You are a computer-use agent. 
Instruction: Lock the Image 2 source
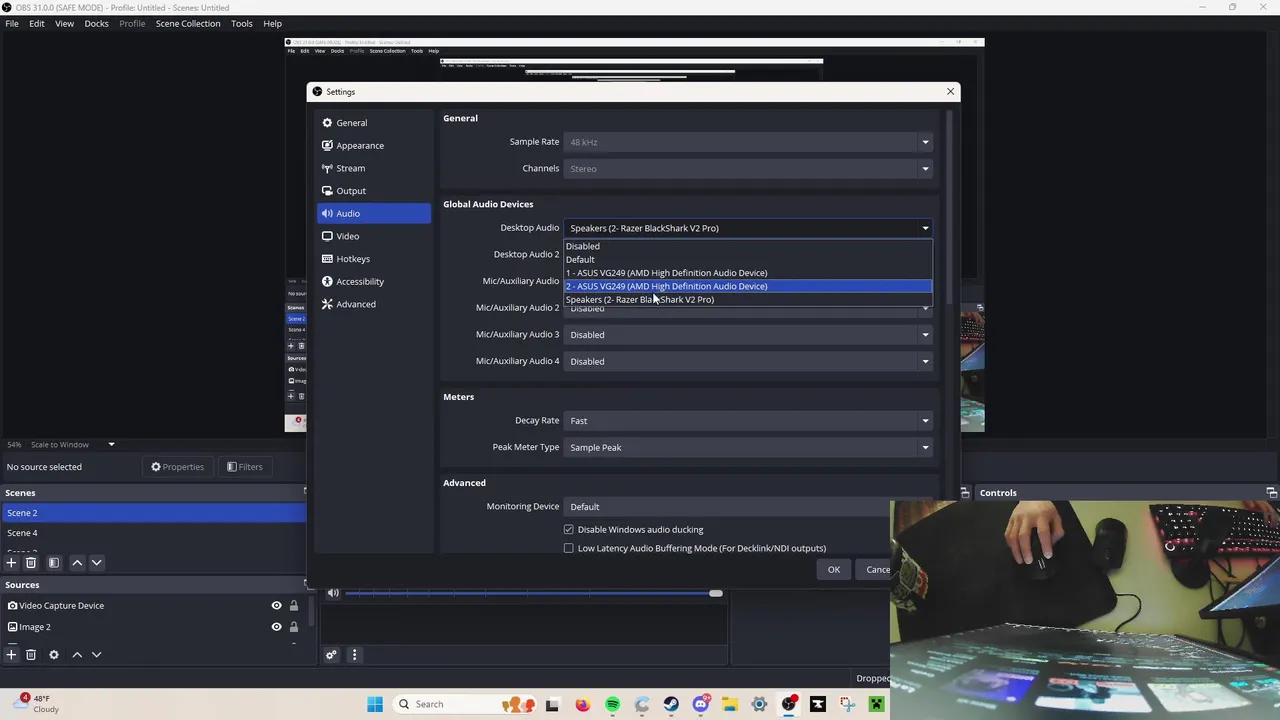click(294, 627)
